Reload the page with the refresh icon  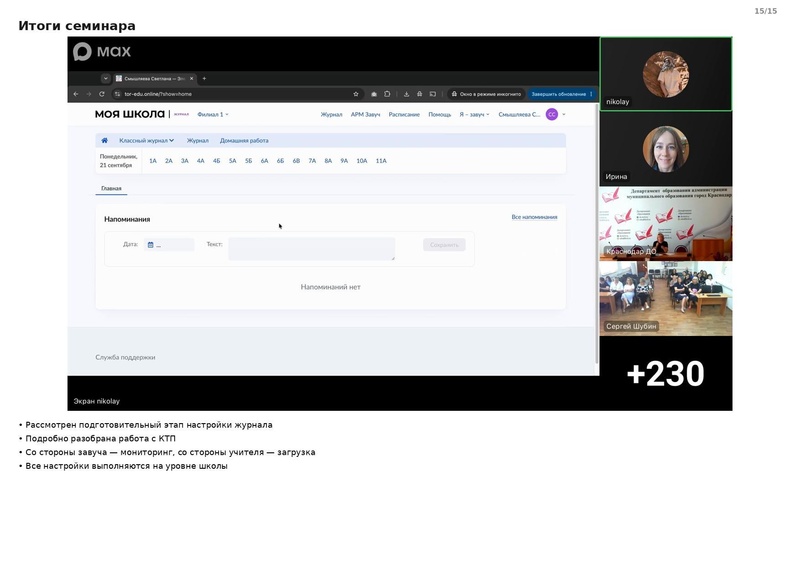click(x=102, y=94)
